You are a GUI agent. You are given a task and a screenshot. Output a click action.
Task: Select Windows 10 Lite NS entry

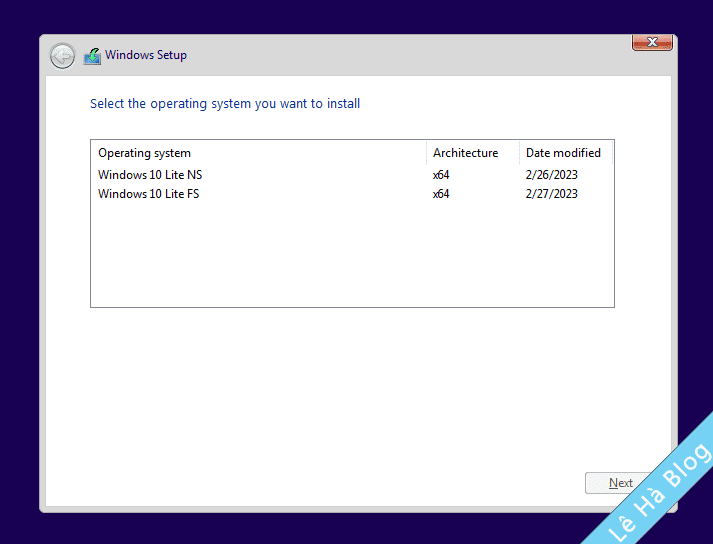click(x=150, y=175)
